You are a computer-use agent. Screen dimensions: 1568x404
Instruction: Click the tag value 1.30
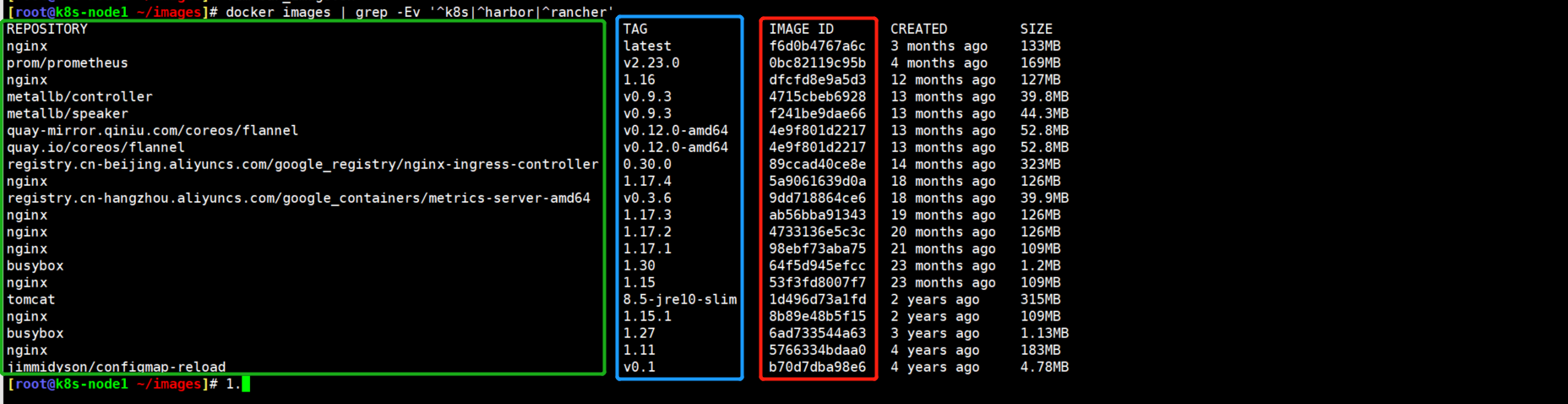(640, 265)
